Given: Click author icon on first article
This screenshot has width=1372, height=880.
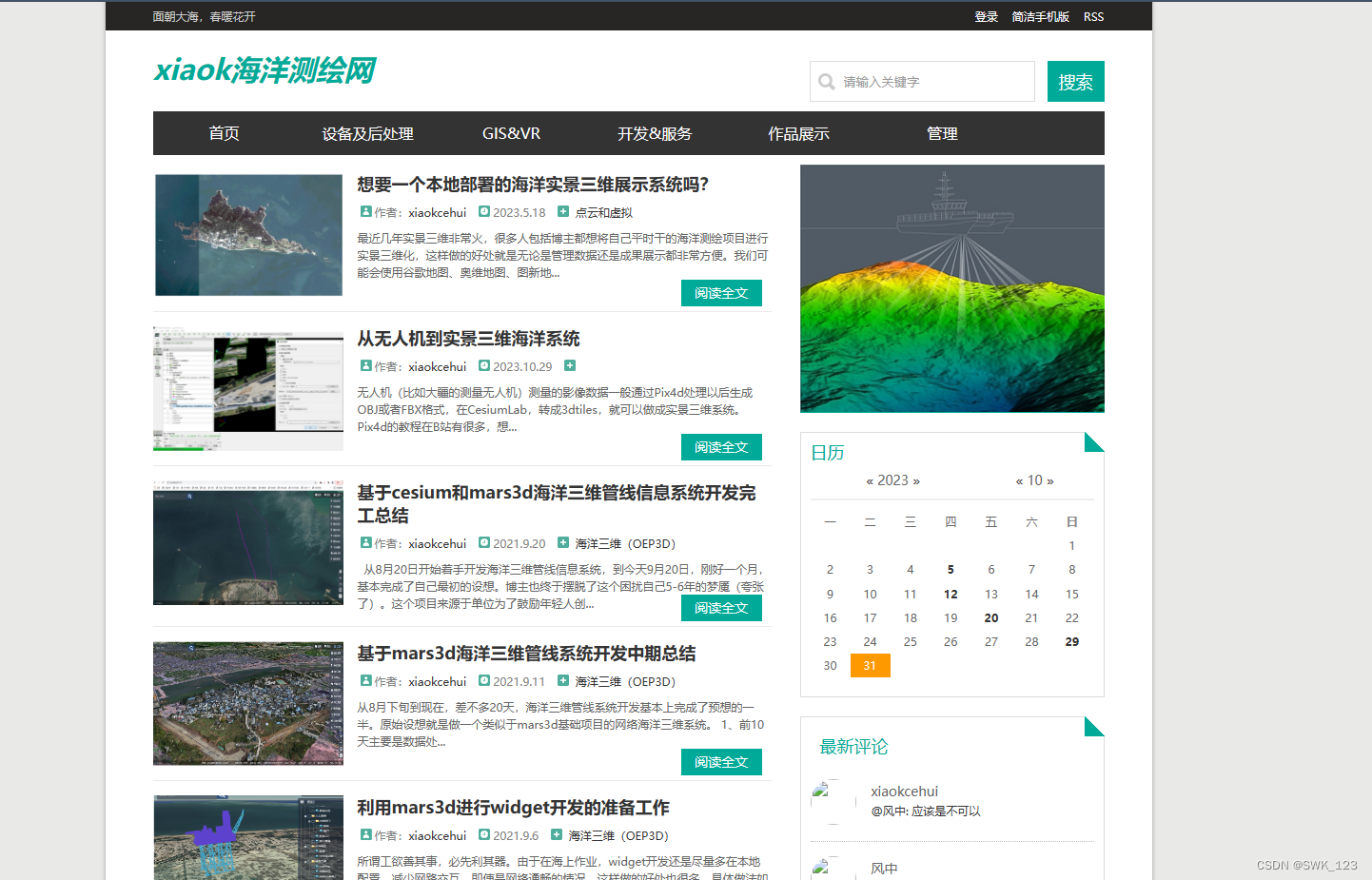Looking at the screenshot, I should [x=365, y=212].
